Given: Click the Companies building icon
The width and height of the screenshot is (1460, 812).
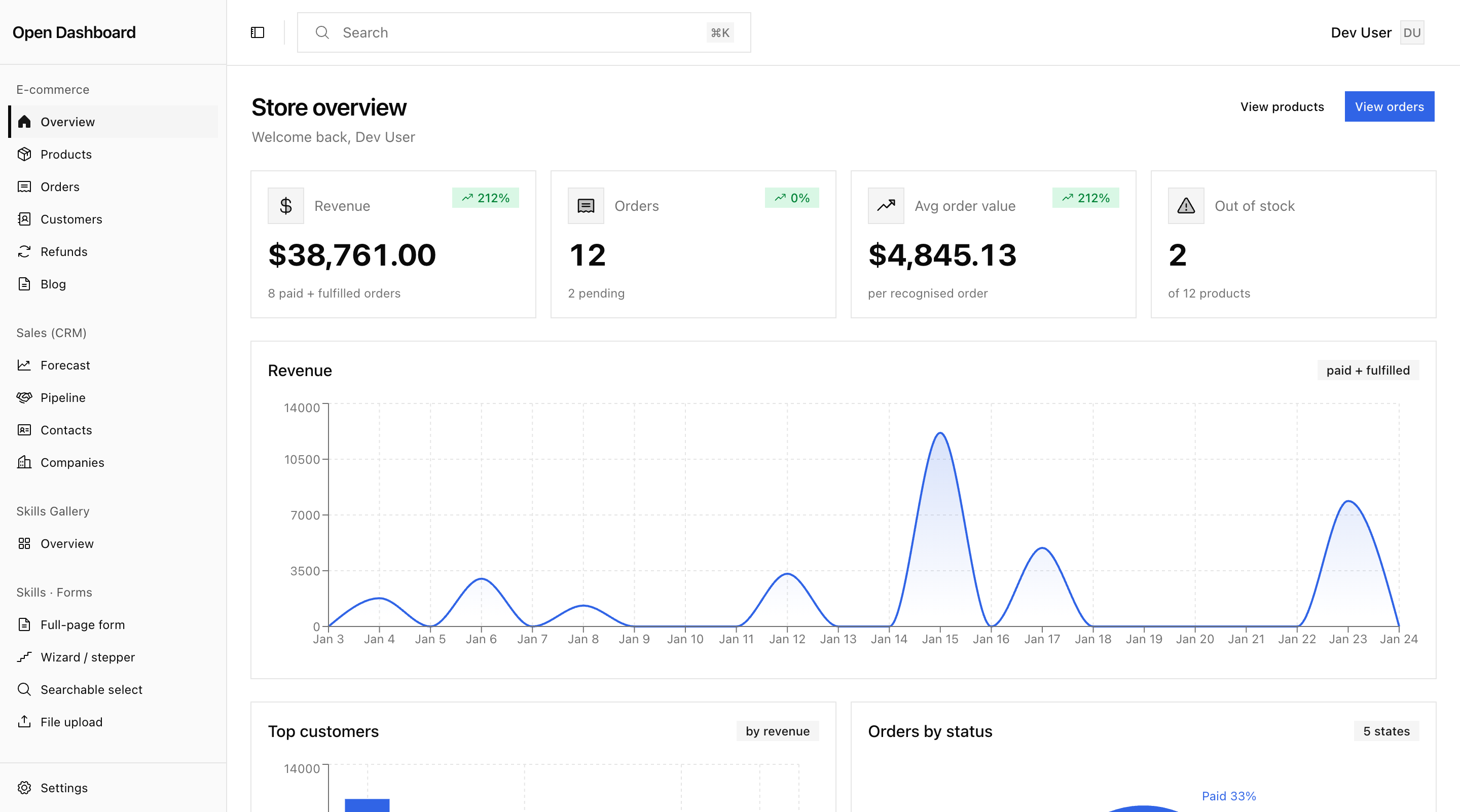Looking at the screenshot, I should pyautogui.click(x=24, y=462).
